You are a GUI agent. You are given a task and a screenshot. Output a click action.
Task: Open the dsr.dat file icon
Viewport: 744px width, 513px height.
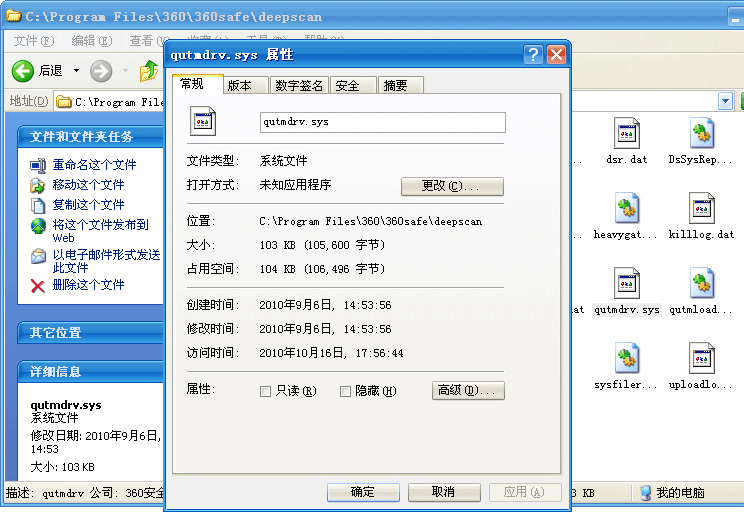pyautogui.click(x=627, y=132)
